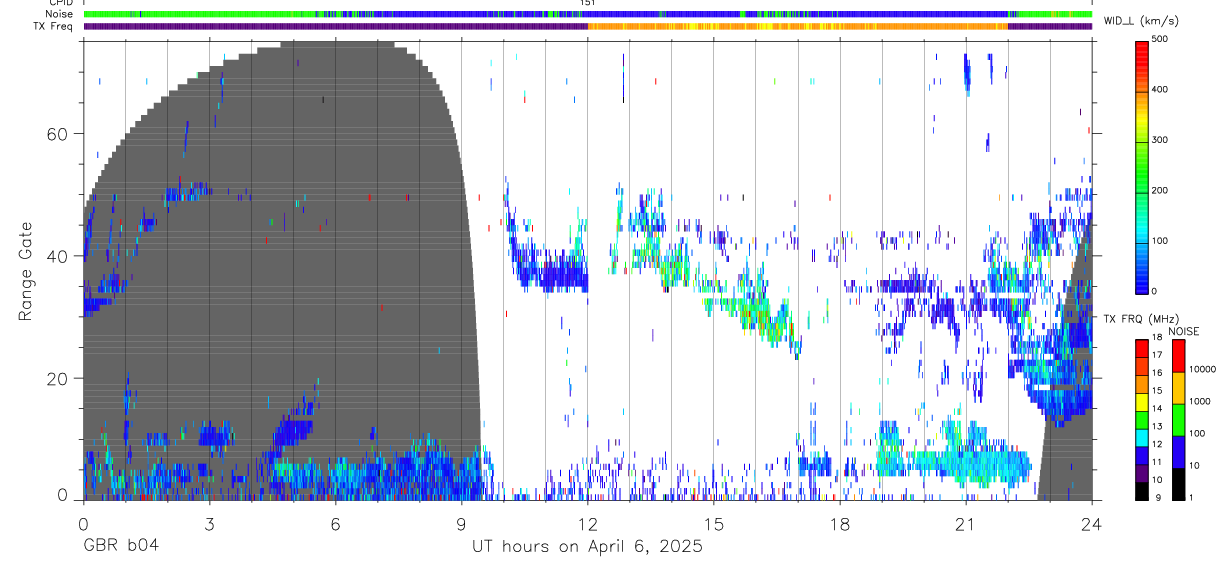This screenshot has height=567, width=1228.
Task: Click the '400' label on width scale
Action: click(1161, 90)
